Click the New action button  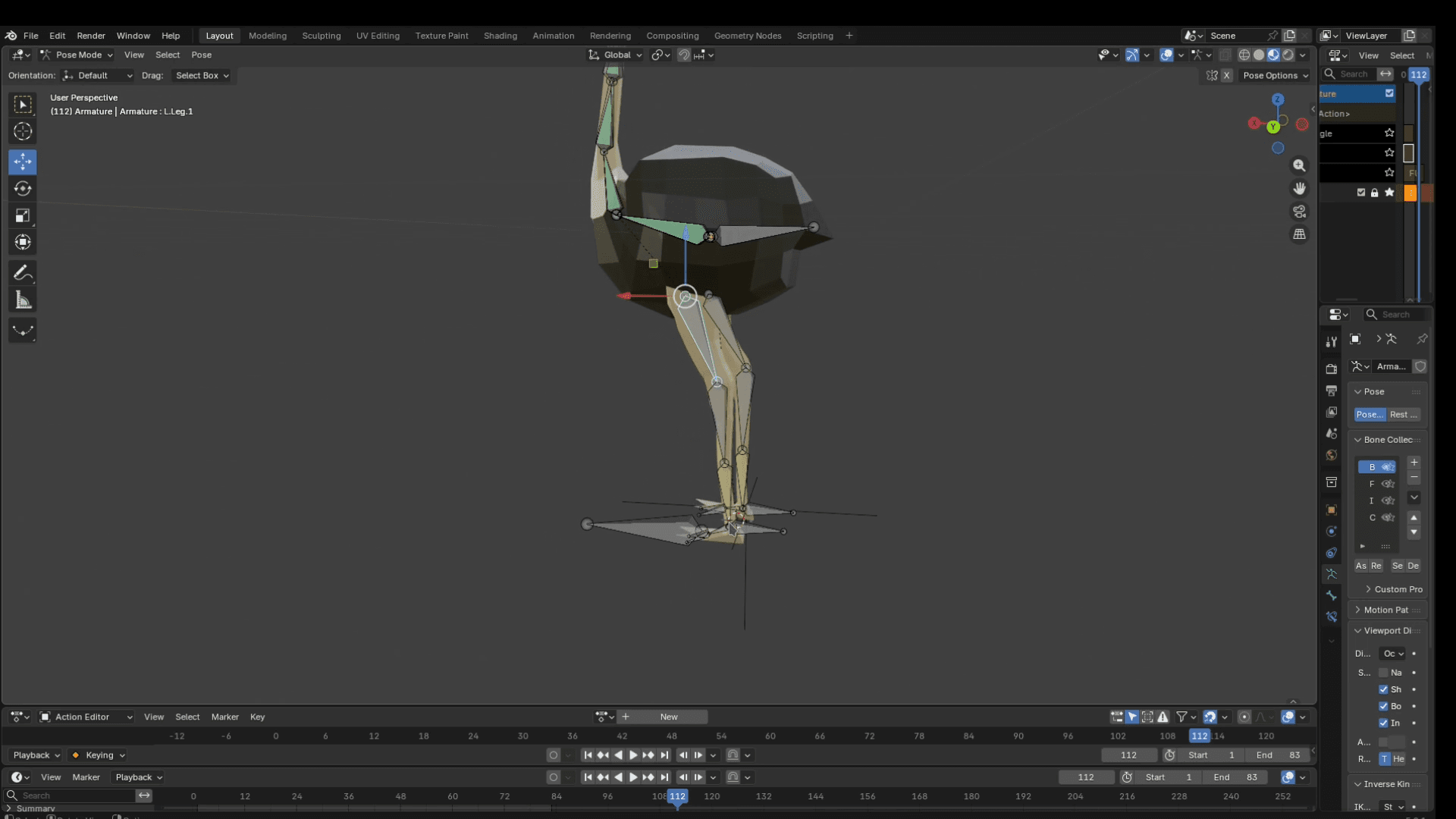pyautogui.click(x=668, y=717)
